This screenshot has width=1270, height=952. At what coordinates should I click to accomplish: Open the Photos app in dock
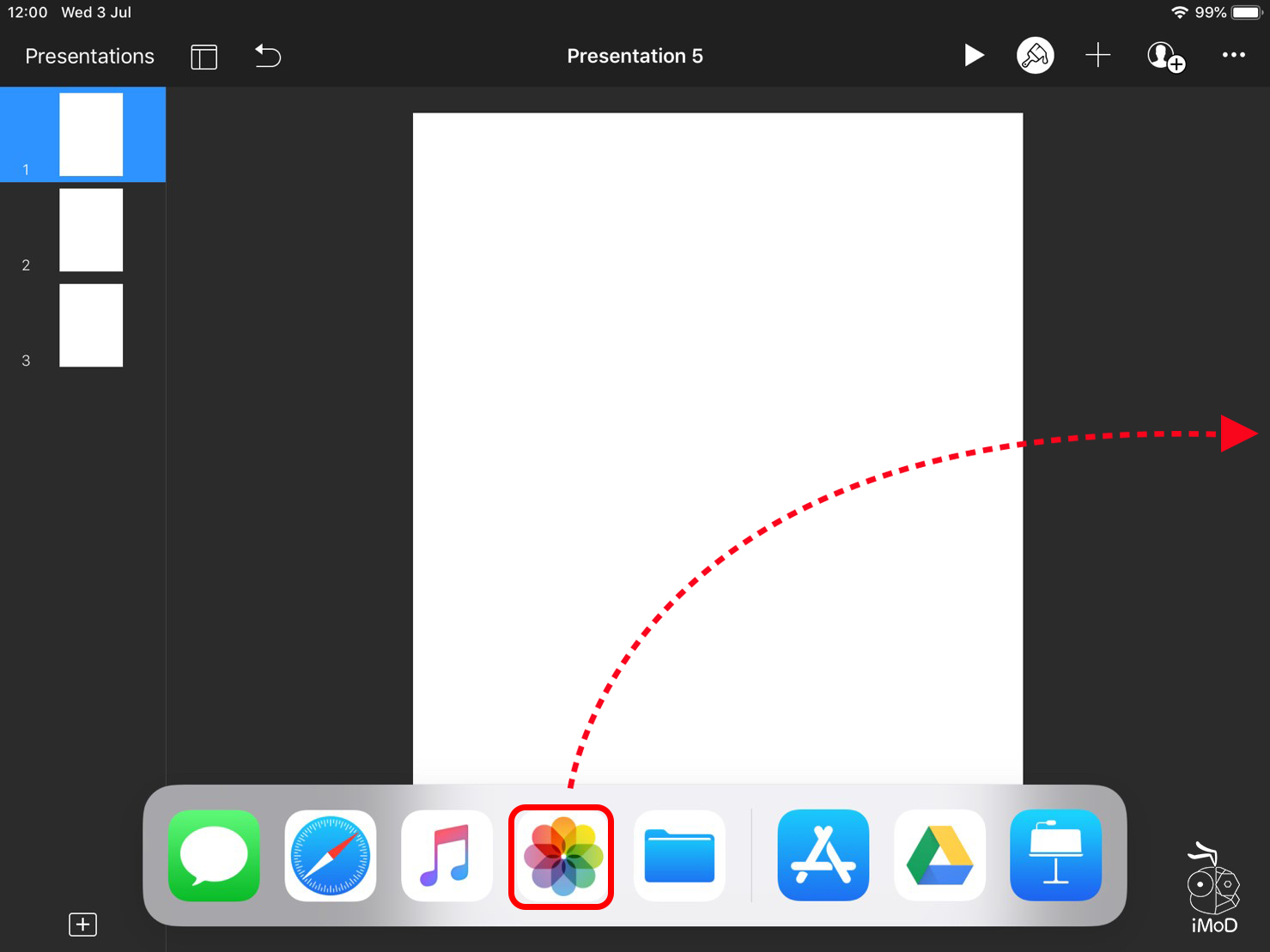(562, 857)
